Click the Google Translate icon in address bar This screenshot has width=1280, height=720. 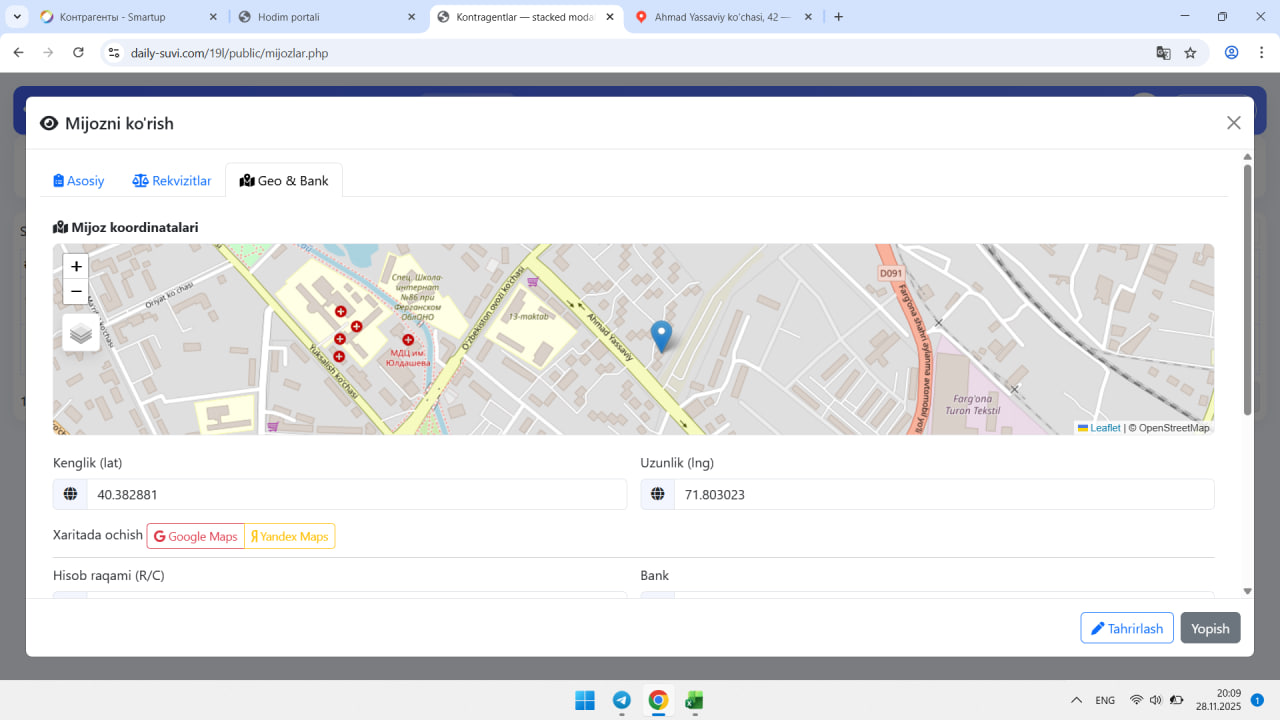(1163, 53)
